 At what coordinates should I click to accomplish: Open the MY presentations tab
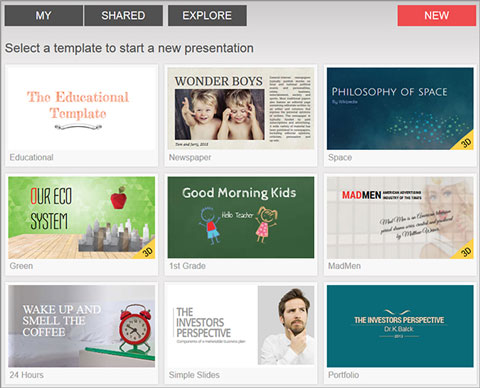click(44, 15)
